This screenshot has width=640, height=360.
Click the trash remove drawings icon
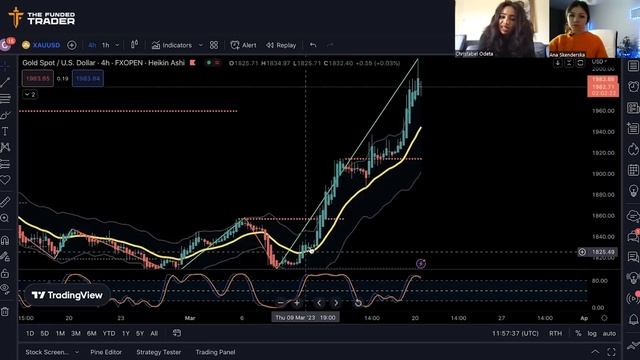click(5, 312)
